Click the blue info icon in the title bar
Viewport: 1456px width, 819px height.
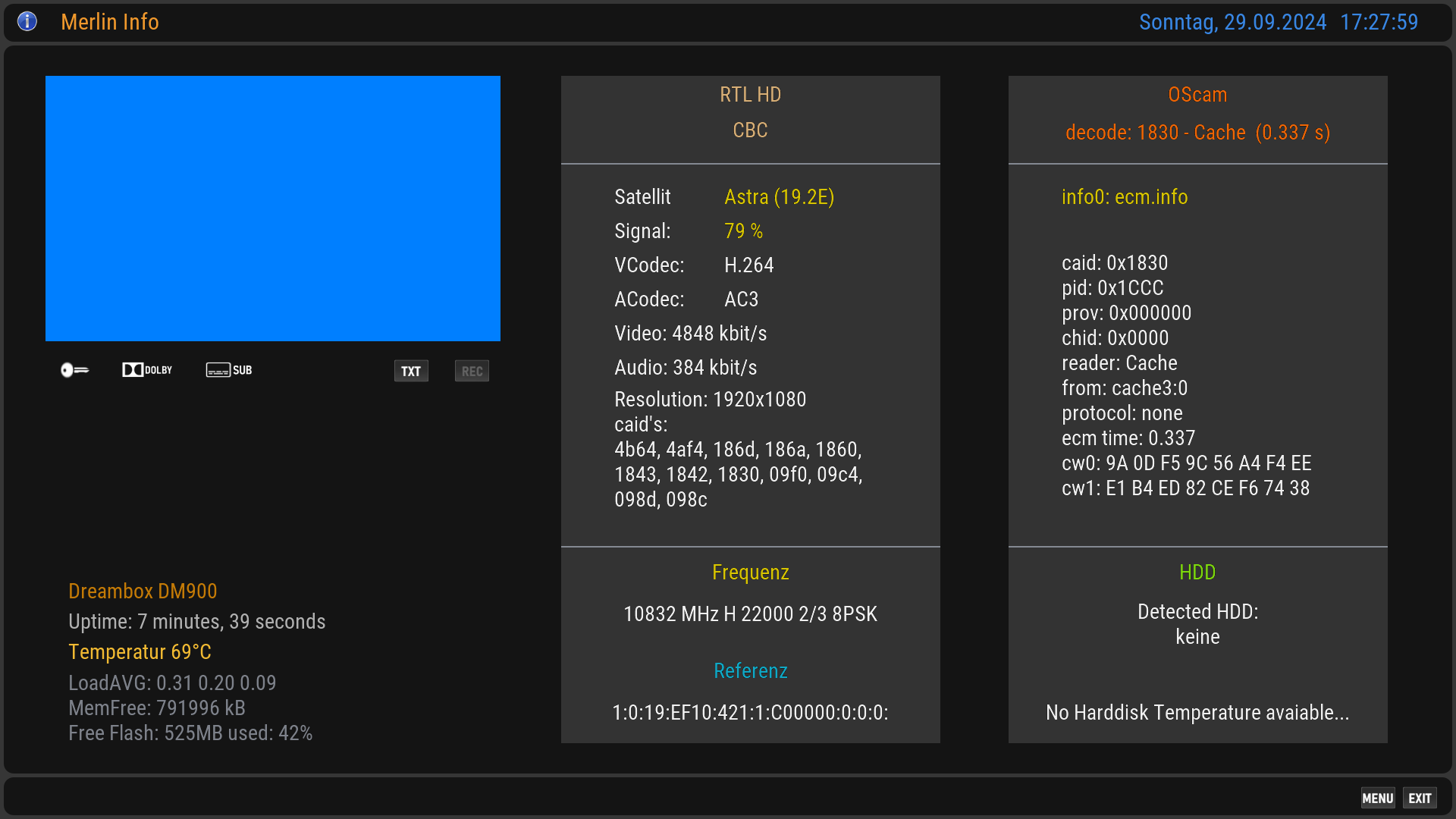27,21
